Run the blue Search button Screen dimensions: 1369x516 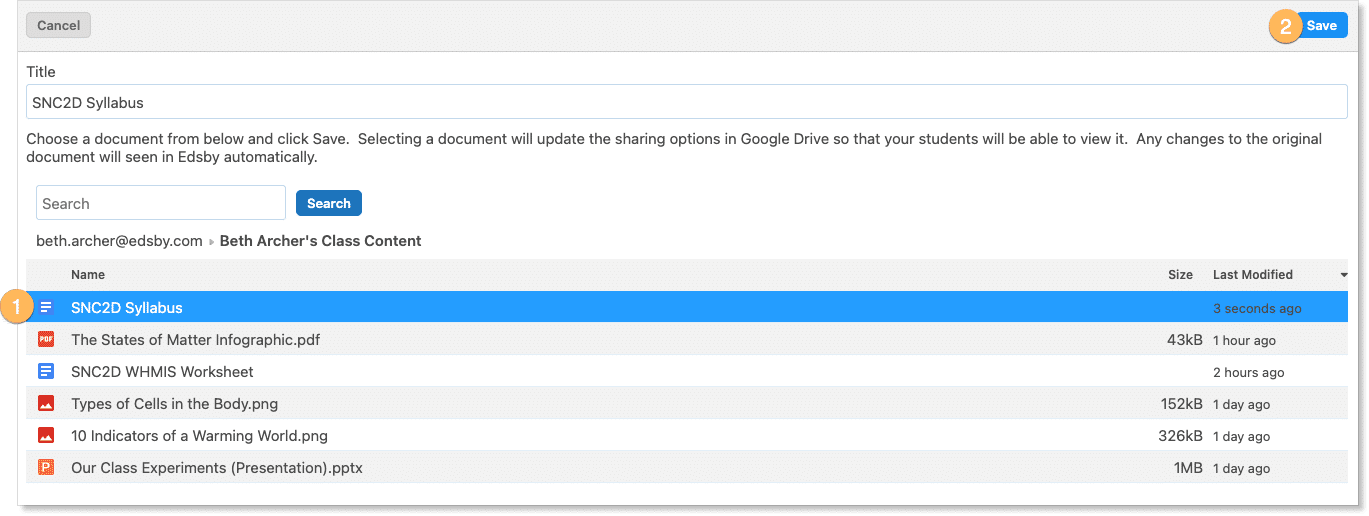(x=328, y=204)
